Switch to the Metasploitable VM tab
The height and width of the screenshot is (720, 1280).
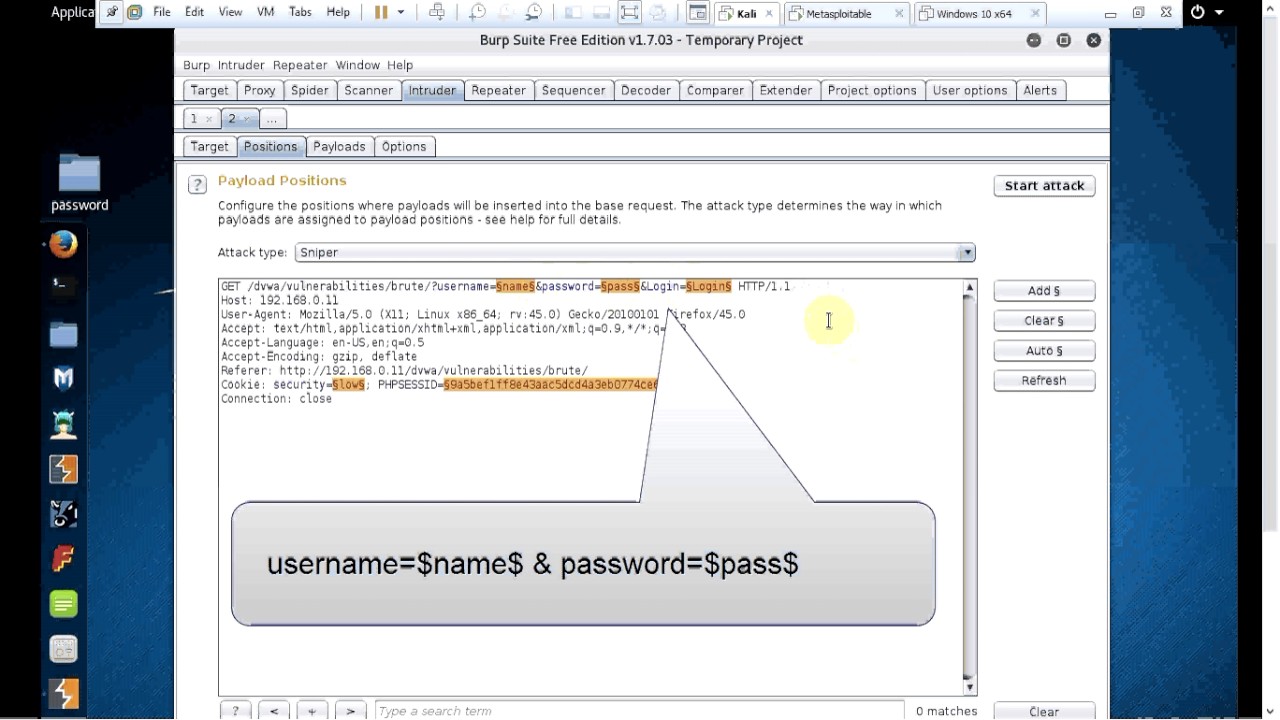pos(845,13)
